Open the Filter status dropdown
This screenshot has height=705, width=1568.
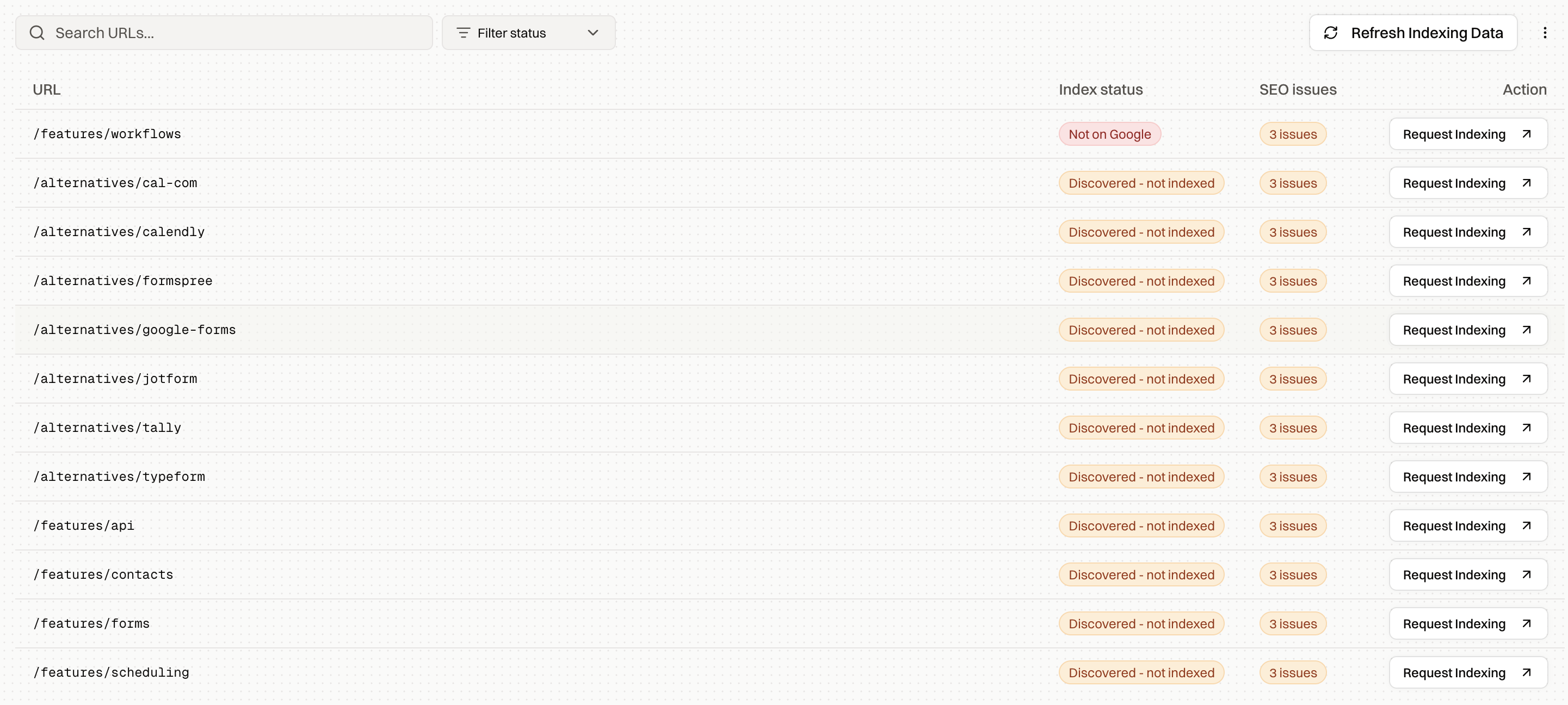(x=528, y=33)
